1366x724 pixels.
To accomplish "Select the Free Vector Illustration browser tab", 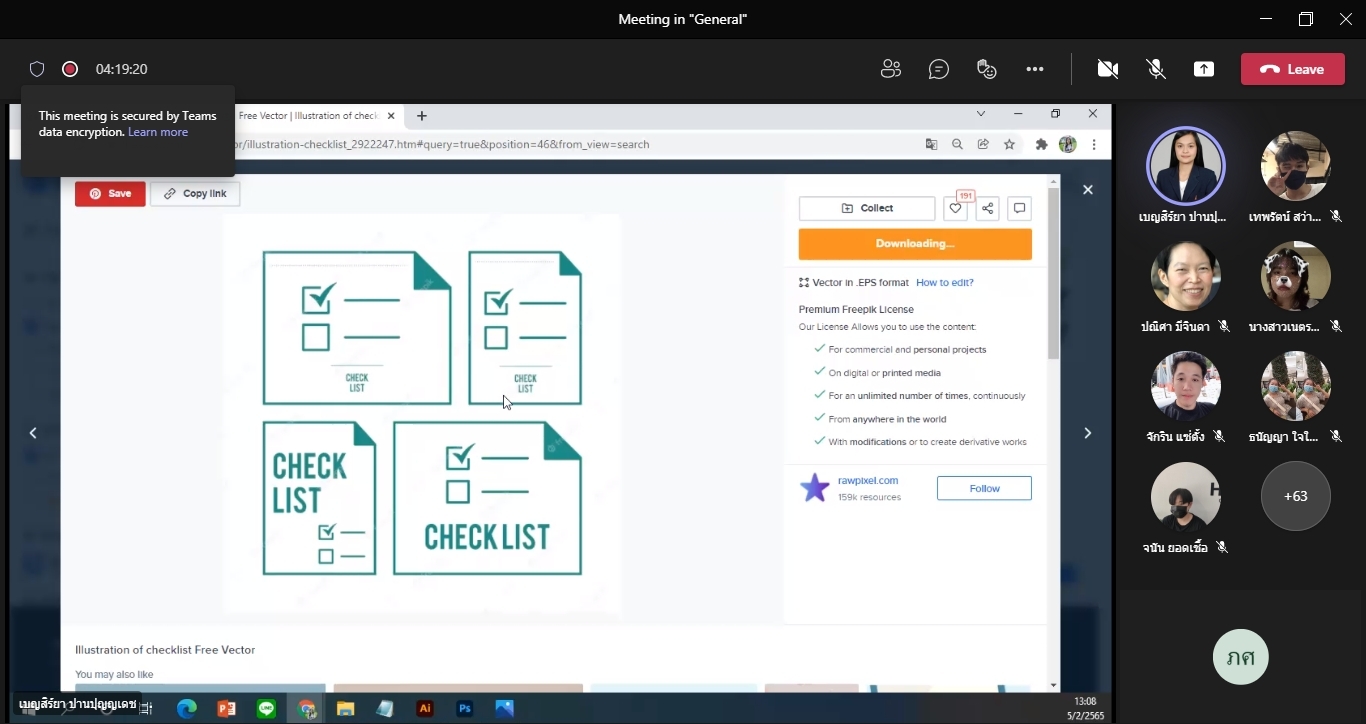I will (307, 116).
